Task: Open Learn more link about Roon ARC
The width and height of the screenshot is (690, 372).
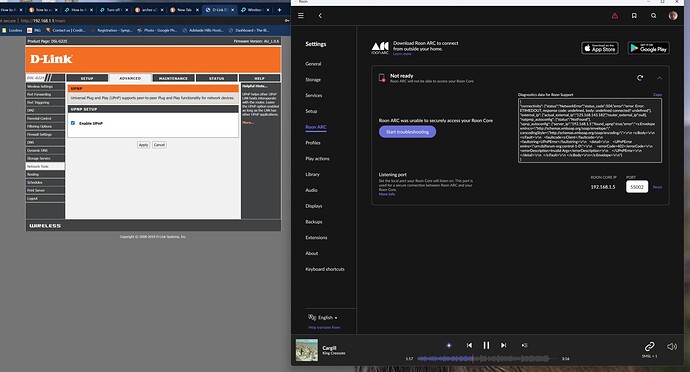Action: [x=402, y=54]
